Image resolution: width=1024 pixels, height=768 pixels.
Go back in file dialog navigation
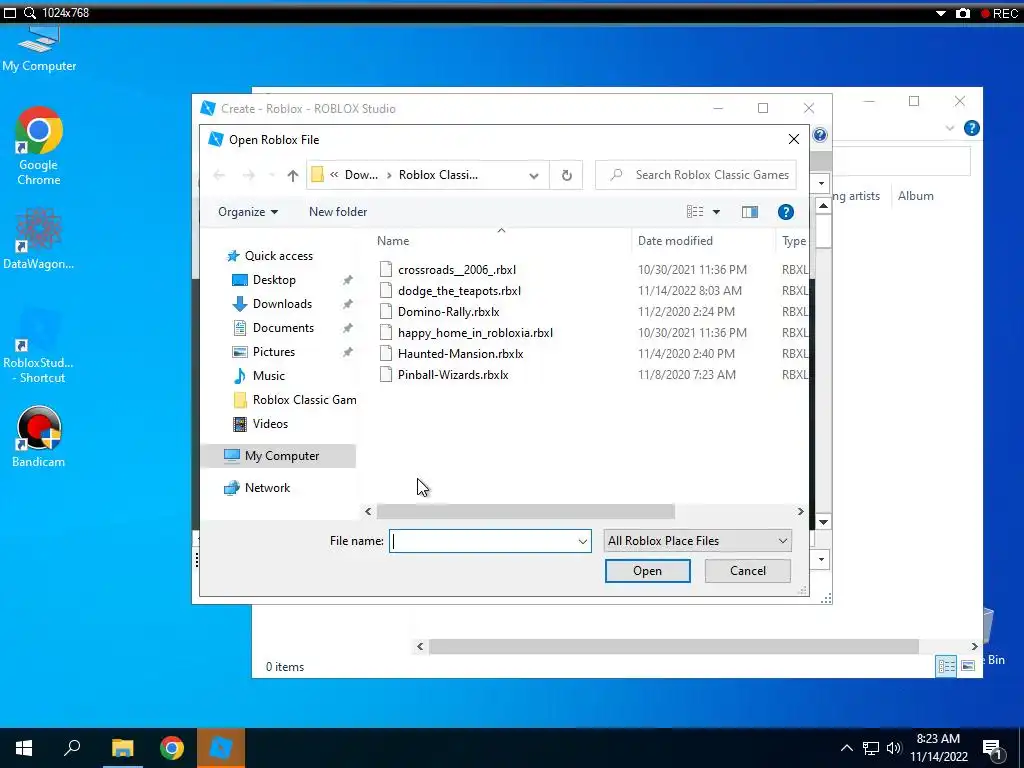click(x=219, y=175)
